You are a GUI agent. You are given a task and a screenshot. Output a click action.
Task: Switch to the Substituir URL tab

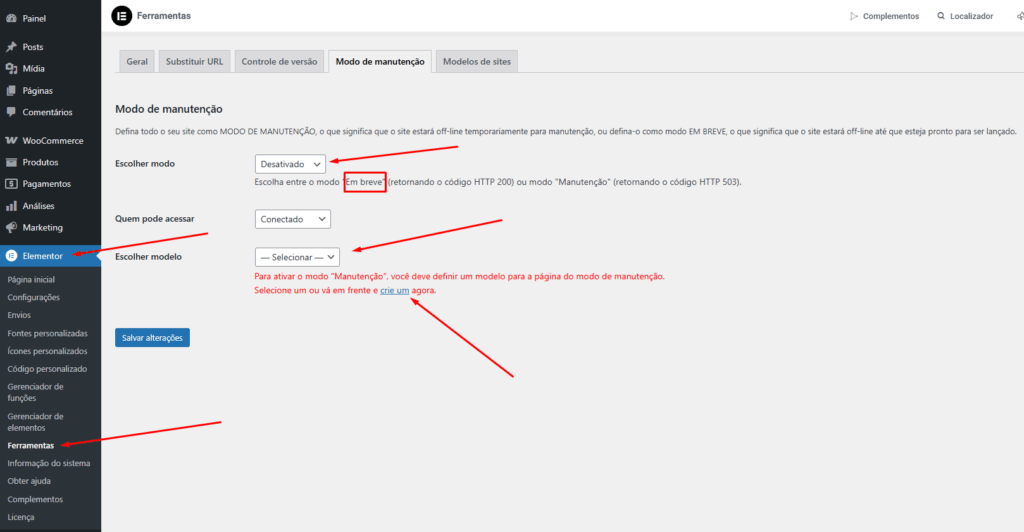coord(194,61)
